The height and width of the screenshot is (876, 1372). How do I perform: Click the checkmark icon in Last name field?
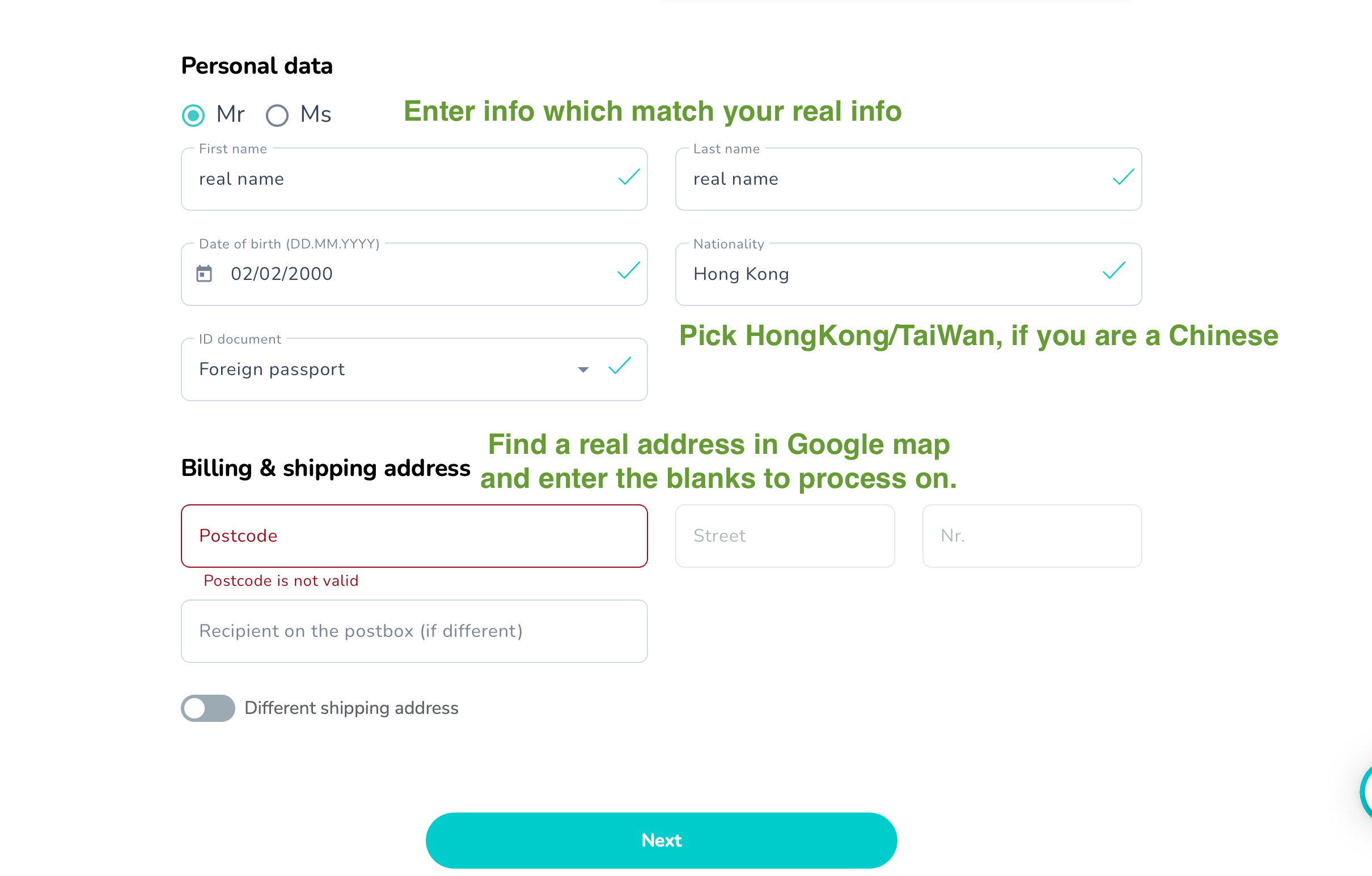[1123, 178]
